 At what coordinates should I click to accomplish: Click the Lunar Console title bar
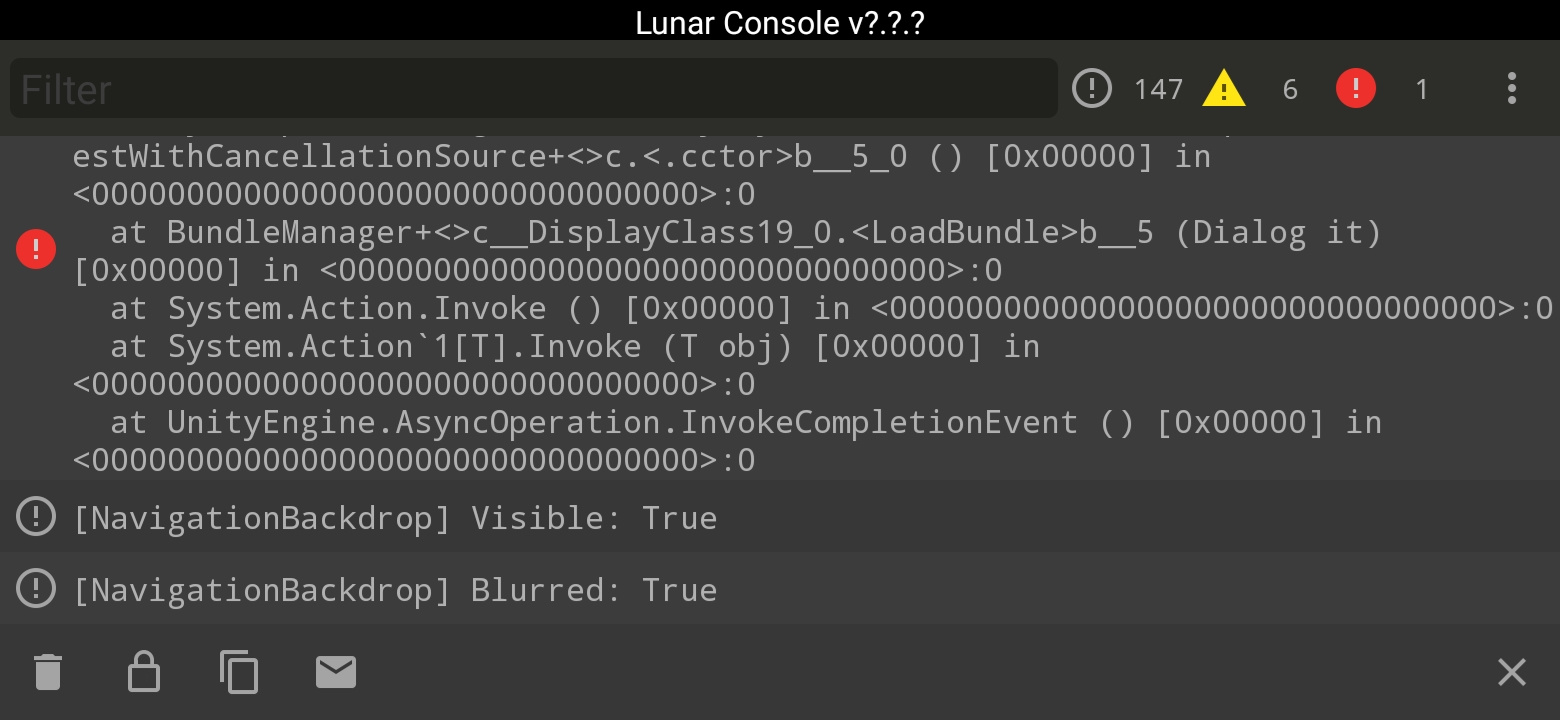tap(780, 21)
